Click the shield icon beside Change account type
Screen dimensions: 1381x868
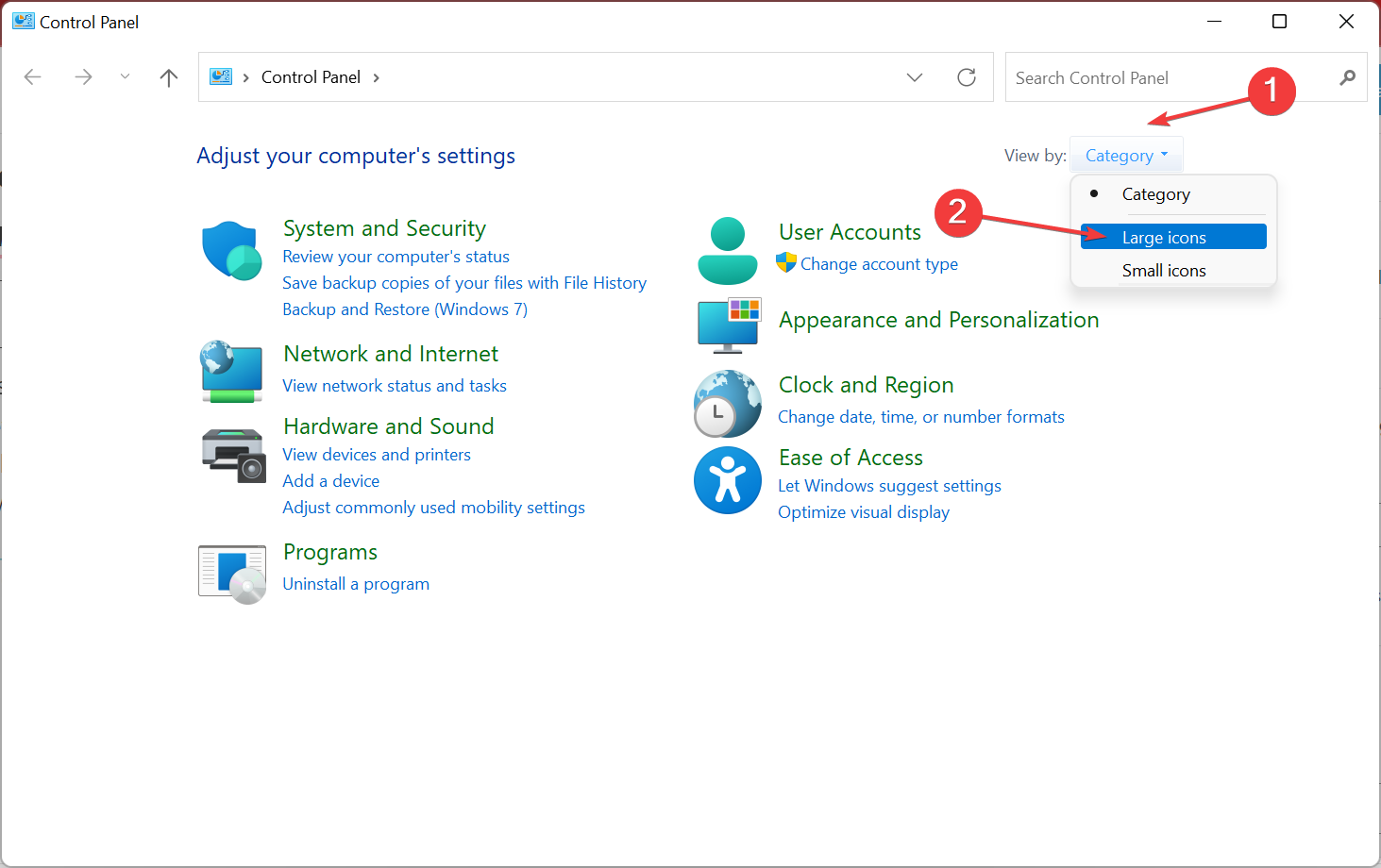pos(786,263)
